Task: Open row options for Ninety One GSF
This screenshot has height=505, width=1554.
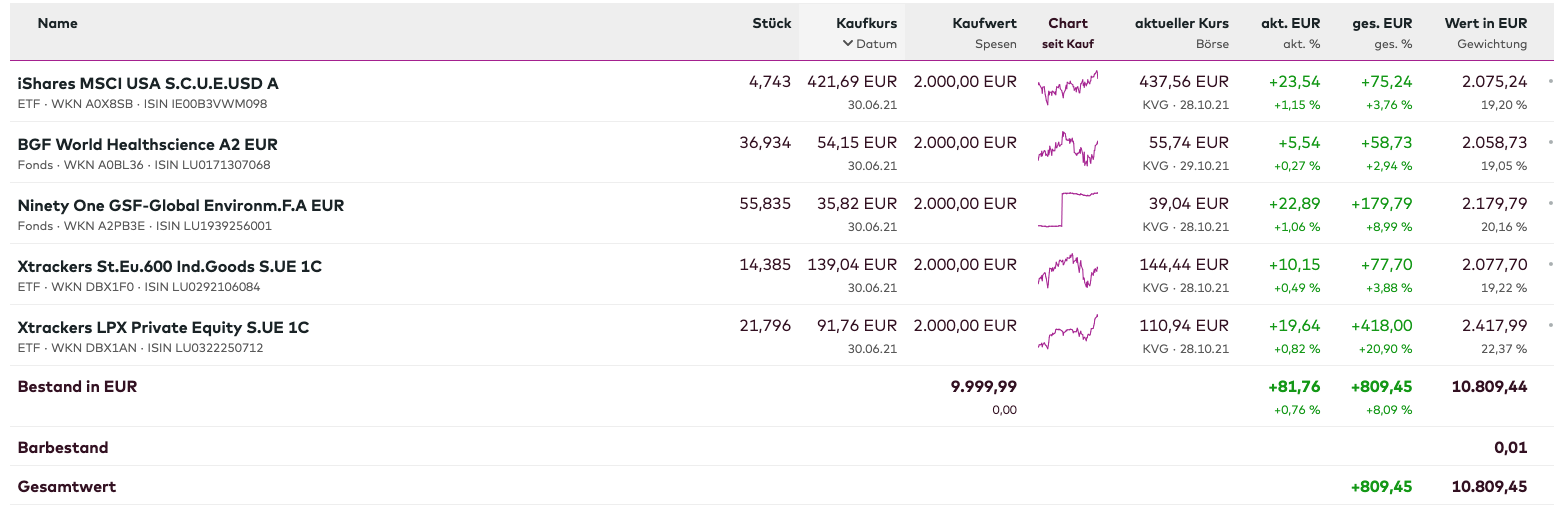Action: 1550,204
